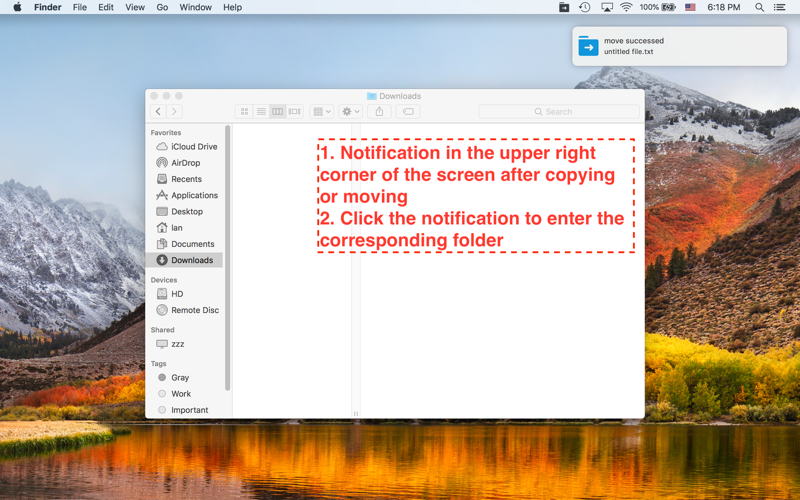Open the Edit menu
800x500 pixels.
[106, 7]
